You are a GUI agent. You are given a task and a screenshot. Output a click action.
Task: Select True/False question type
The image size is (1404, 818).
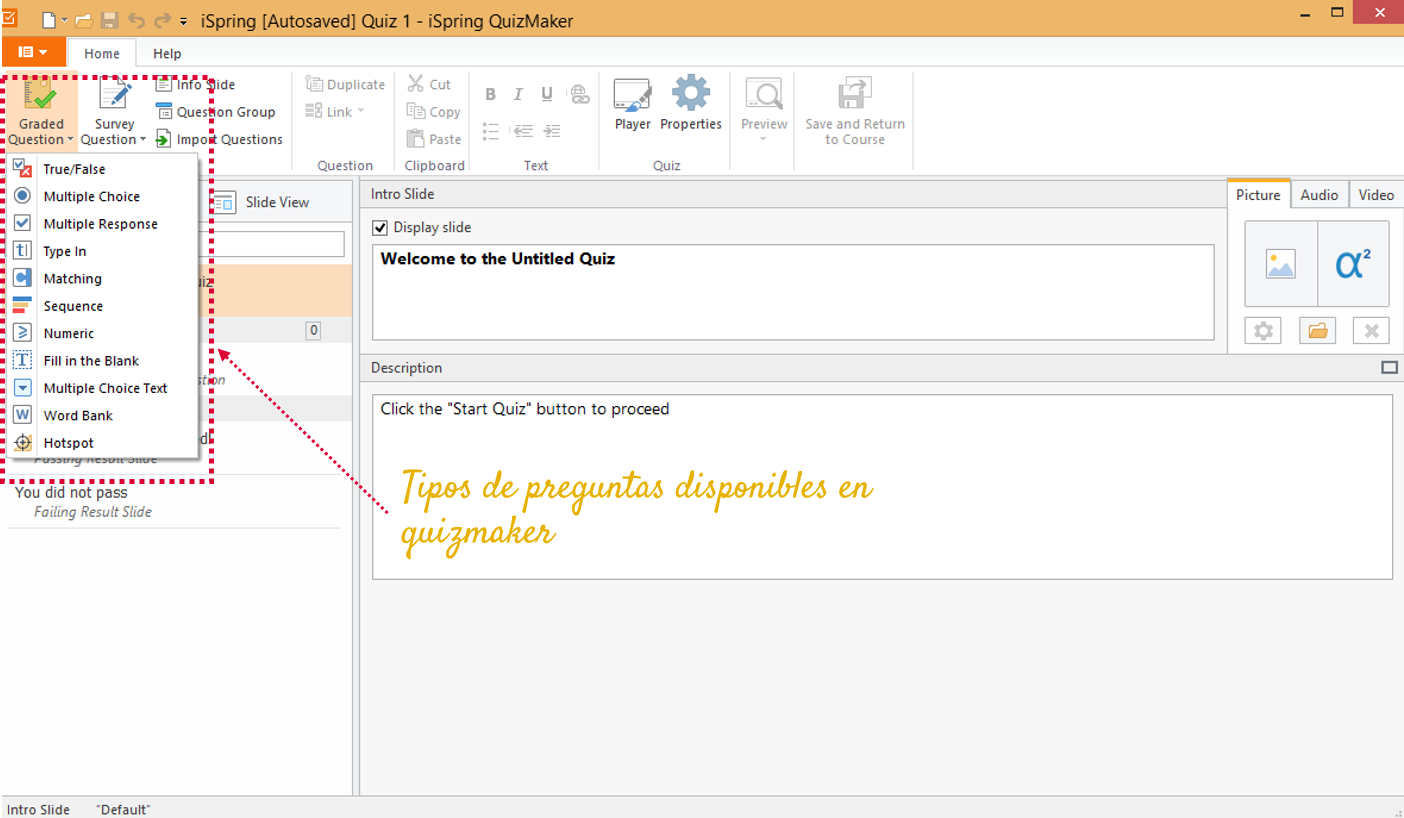(x=103, y=169)
